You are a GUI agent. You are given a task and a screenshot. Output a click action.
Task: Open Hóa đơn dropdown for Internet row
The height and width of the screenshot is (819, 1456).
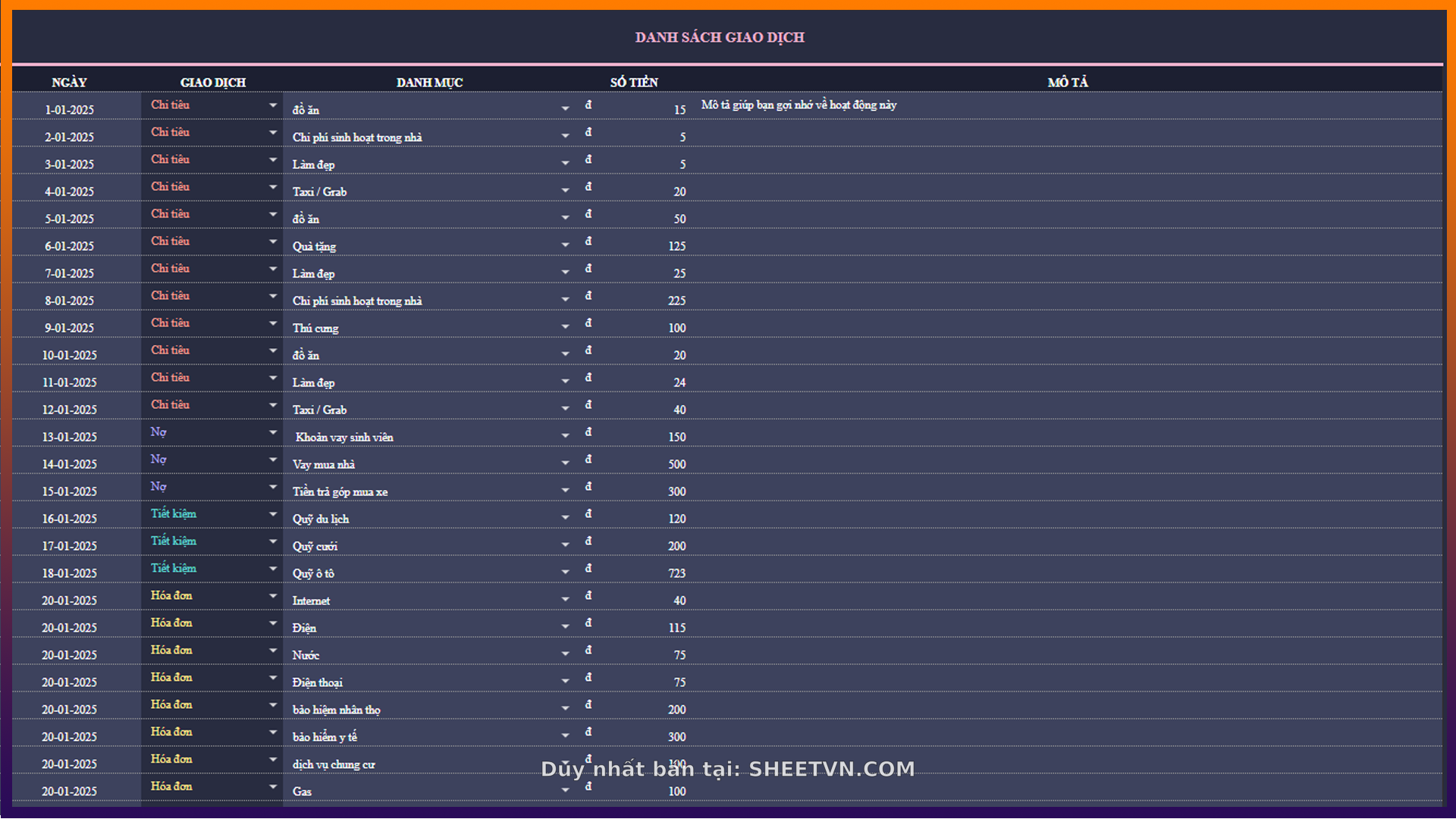[x=273, y=597]
